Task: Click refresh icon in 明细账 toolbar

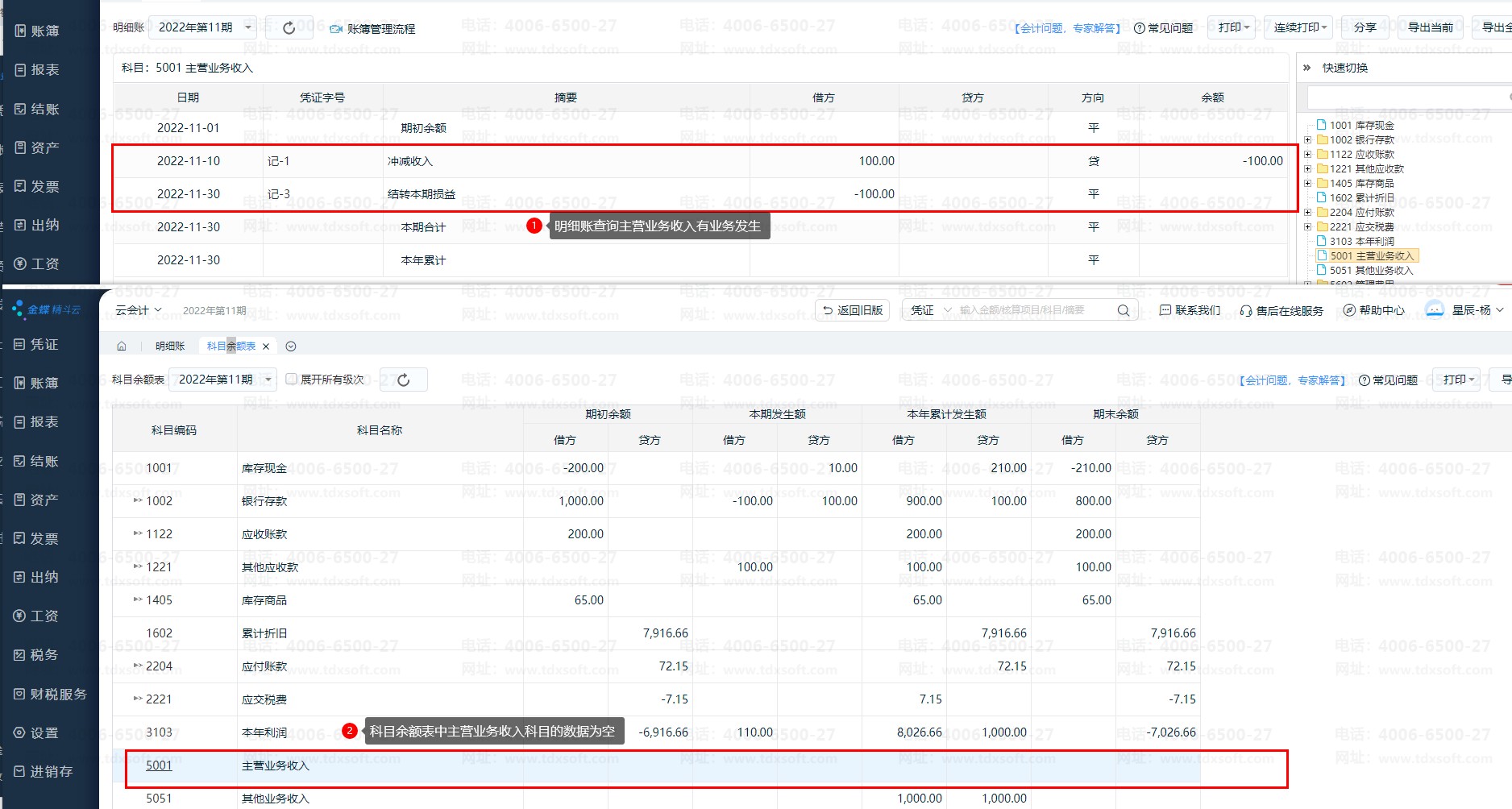Action: pyautogui.click(x=289, y=28)
